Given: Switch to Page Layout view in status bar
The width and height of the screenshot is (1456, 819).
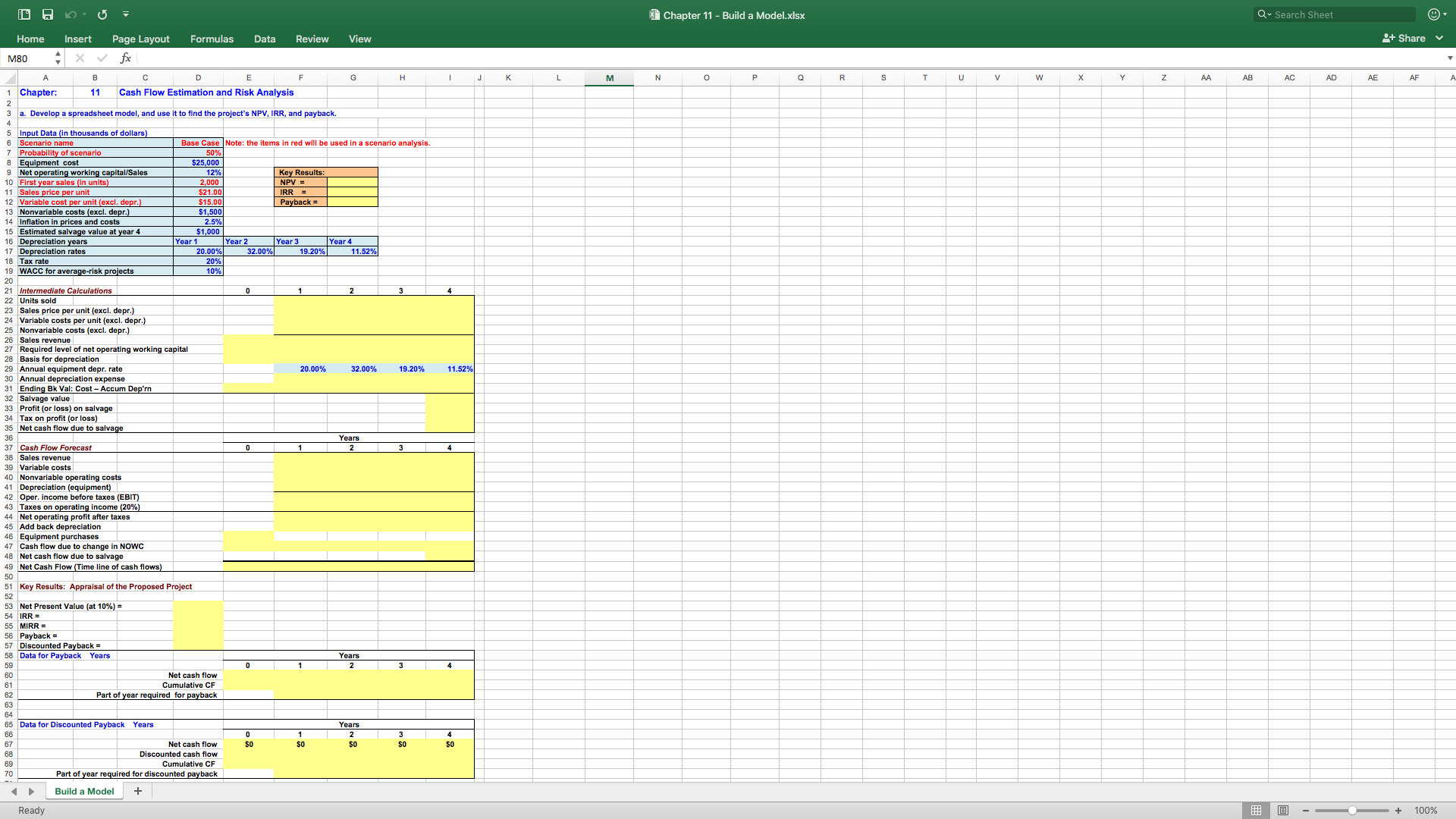Looking at the screenshot, I should [1282, 811].
